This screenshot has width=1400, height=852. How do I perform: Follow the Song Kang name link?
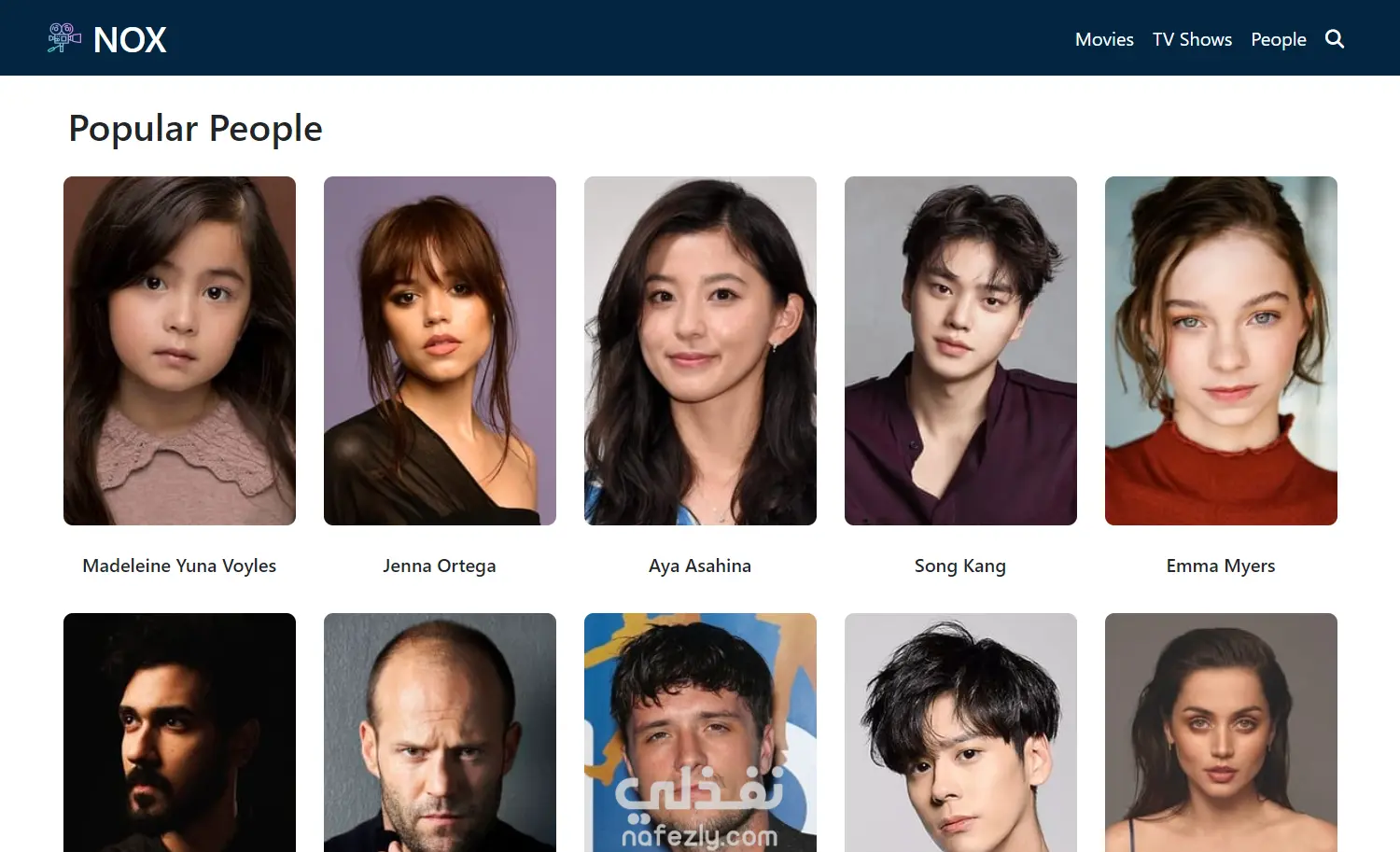tap(960, 566)
